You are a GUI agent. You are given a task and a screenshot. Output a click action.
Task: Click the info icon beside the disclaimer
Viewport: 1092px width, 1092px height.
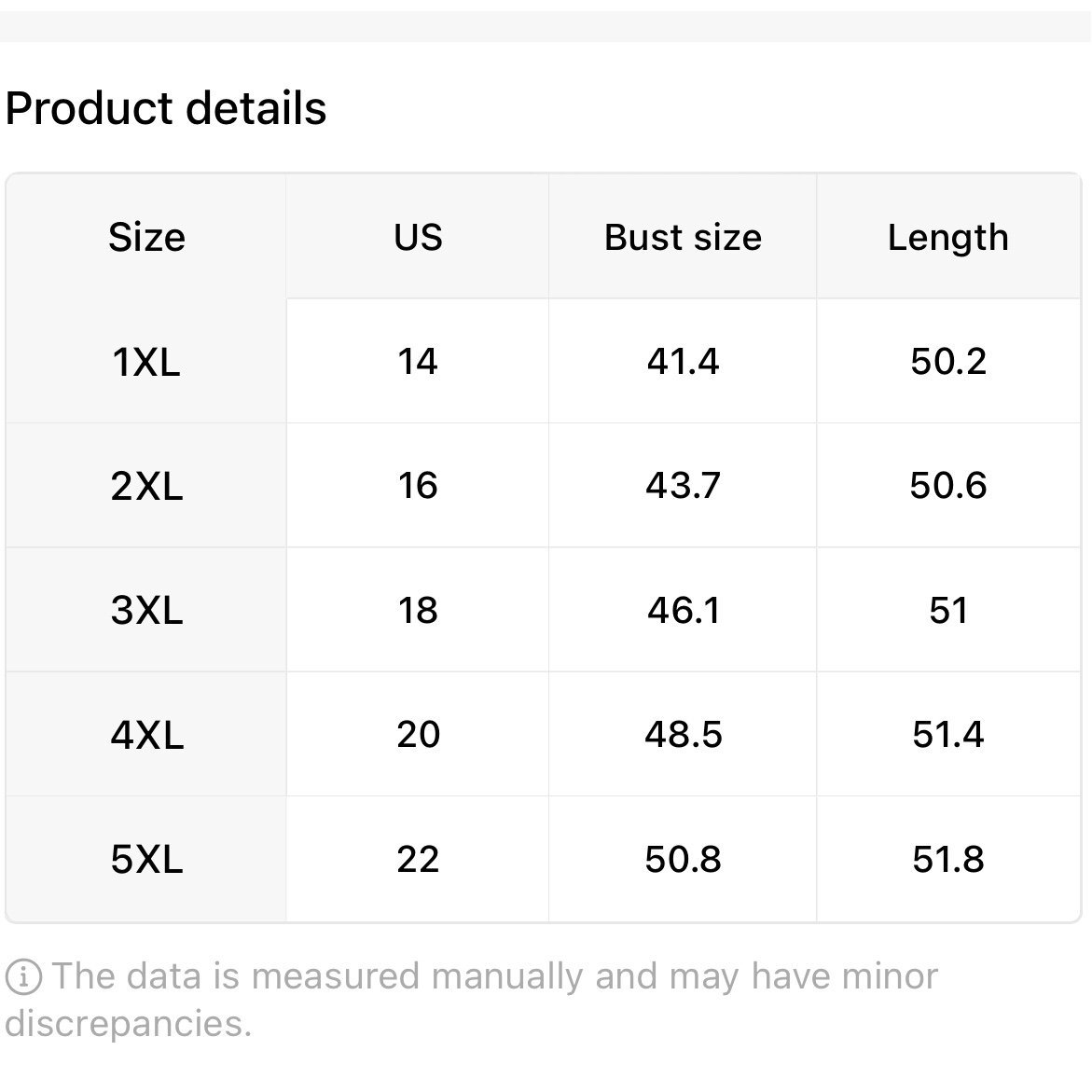(23, 976)
